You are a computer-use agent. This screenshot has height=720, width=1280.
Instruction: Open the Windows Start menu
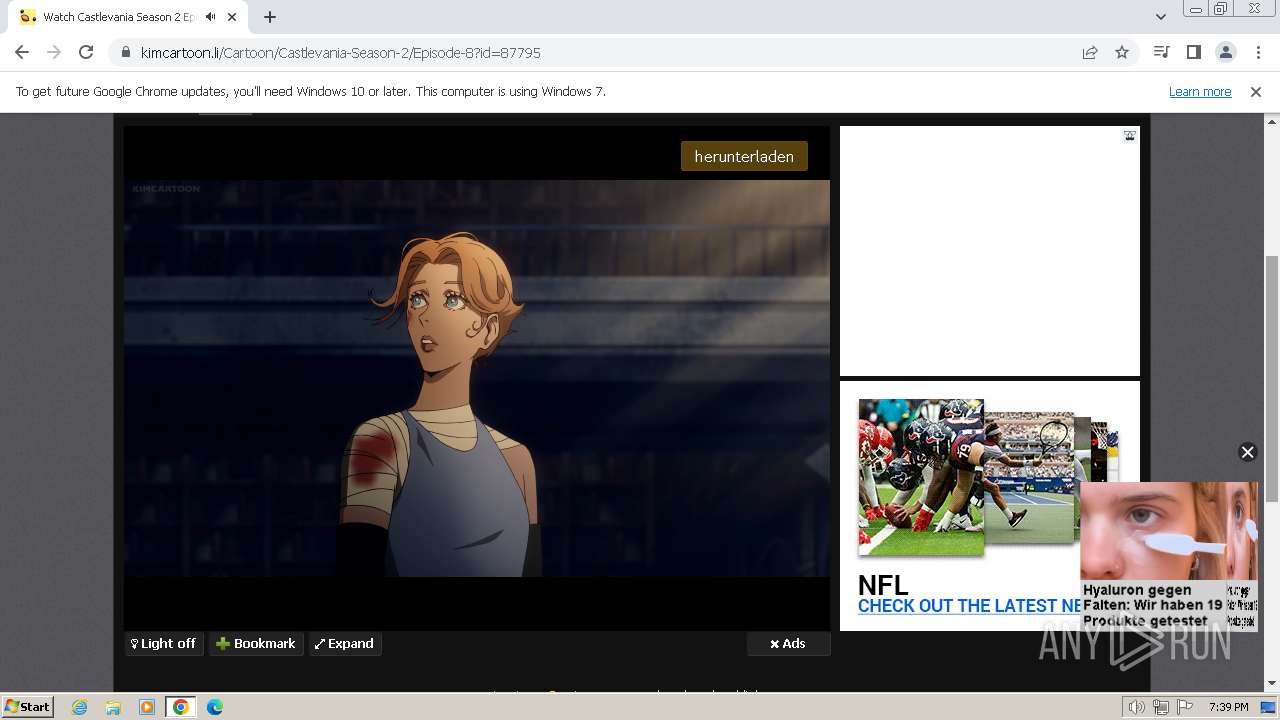28,706
